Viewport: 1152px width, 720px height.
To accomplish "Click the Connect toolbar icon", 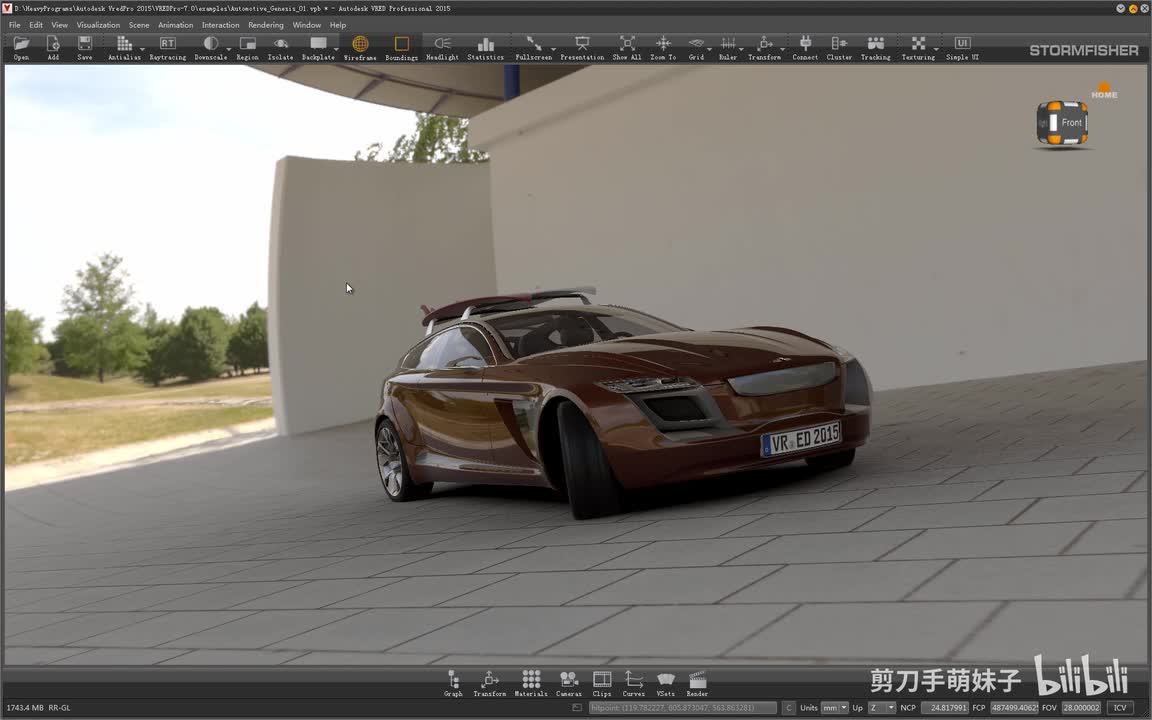I will tap(805, 48).
